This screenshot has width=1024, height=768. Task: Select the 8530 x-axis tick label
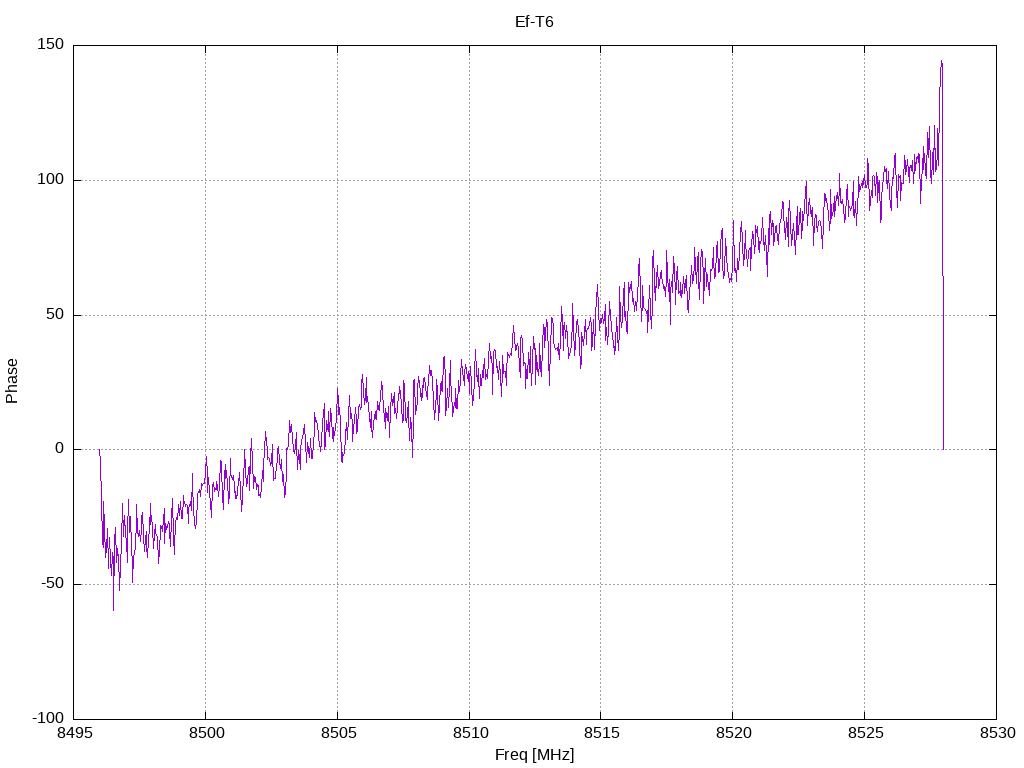click(997, 733)
